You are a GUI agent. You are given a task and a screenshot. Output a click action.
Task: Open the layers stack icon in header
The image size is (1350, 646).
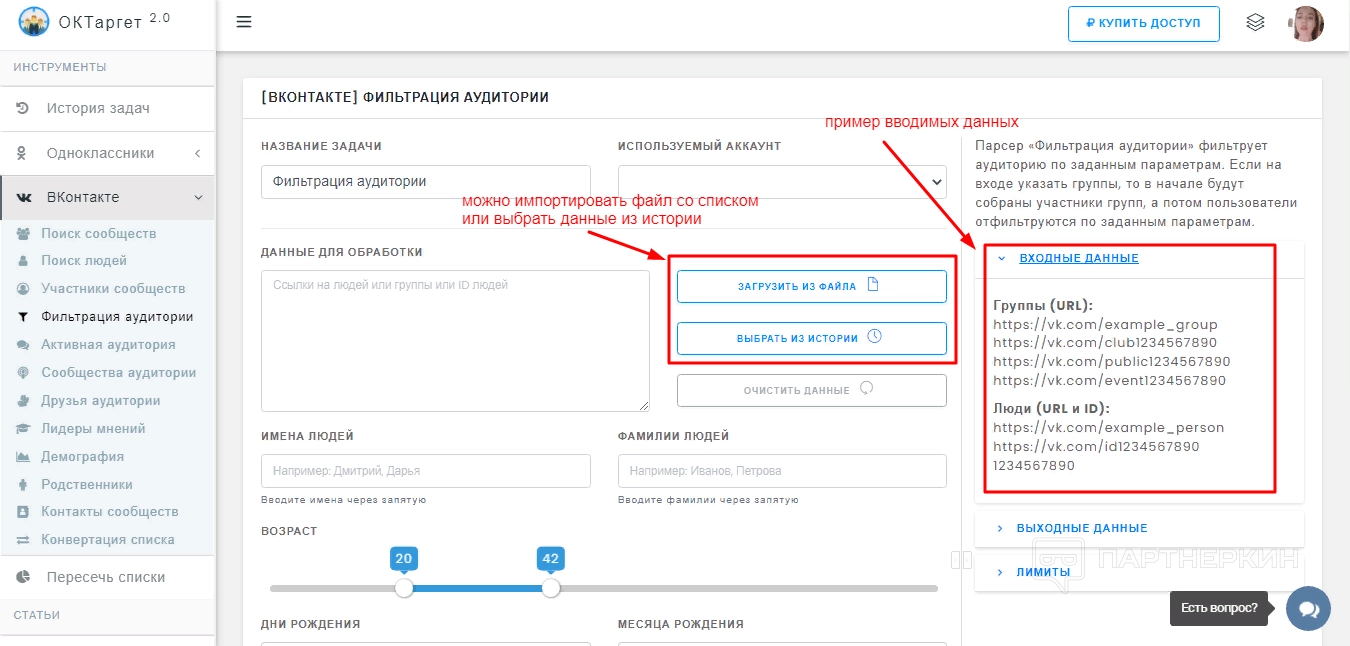pyautogui.click(x=1255, y=23)
